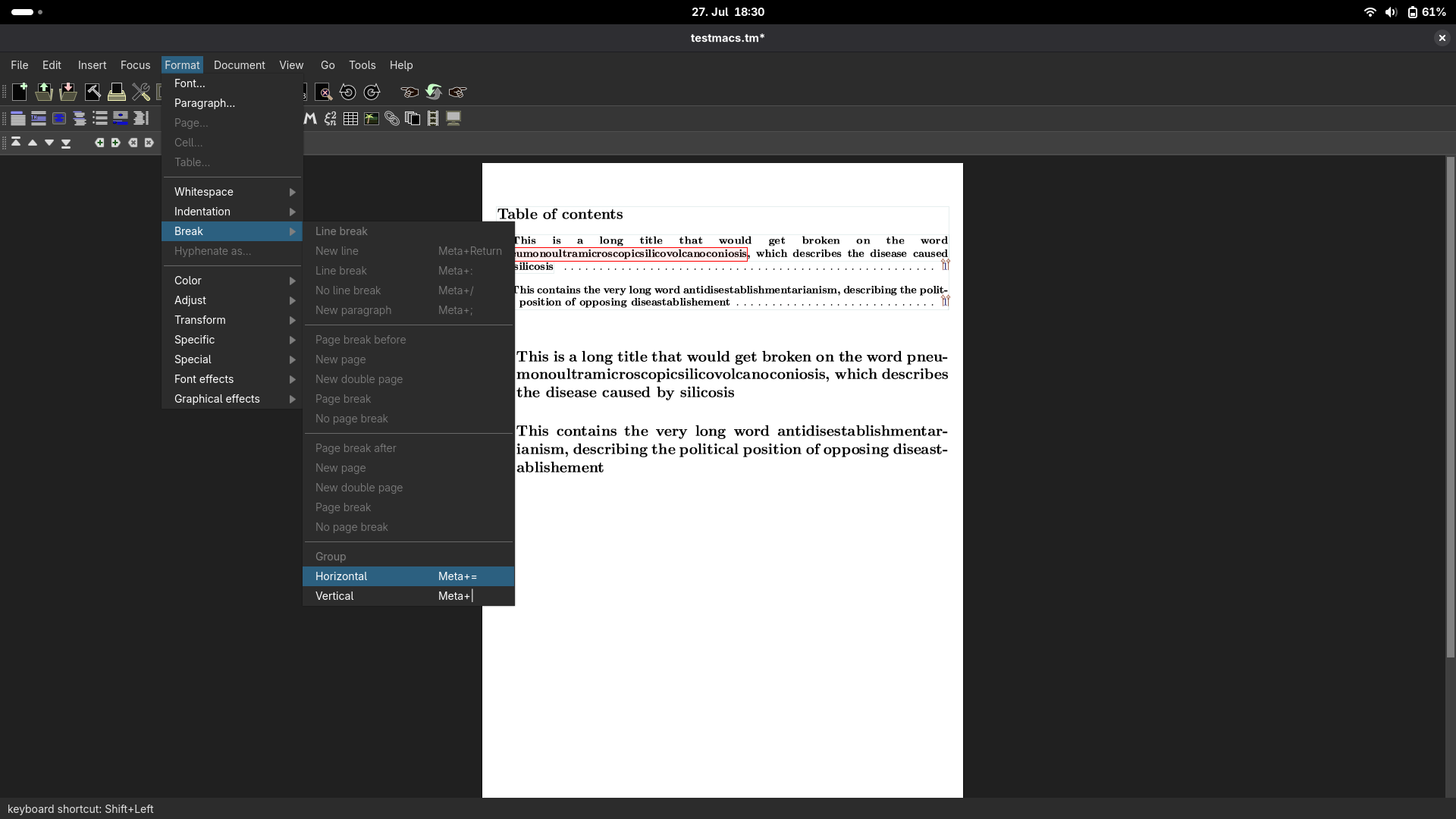Open the Help menu
The width and height of the screenshot is (1456, 819).
click(x=401, y=65)
